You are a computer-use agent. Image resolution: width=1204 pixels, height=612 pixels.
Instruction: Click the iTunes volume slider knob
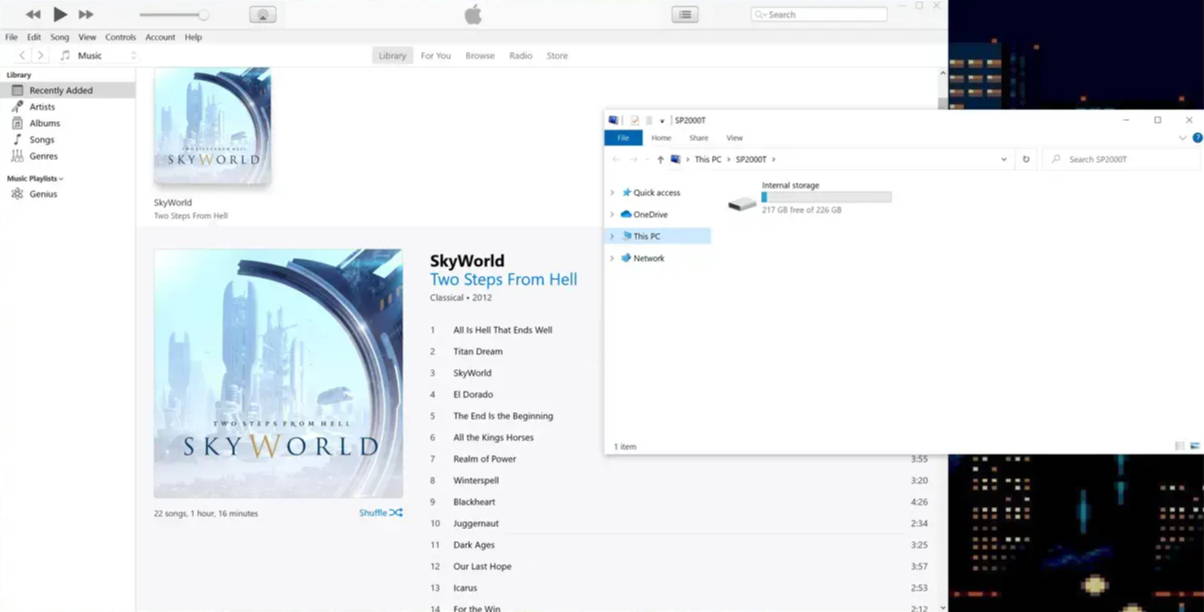coord(204,15)
